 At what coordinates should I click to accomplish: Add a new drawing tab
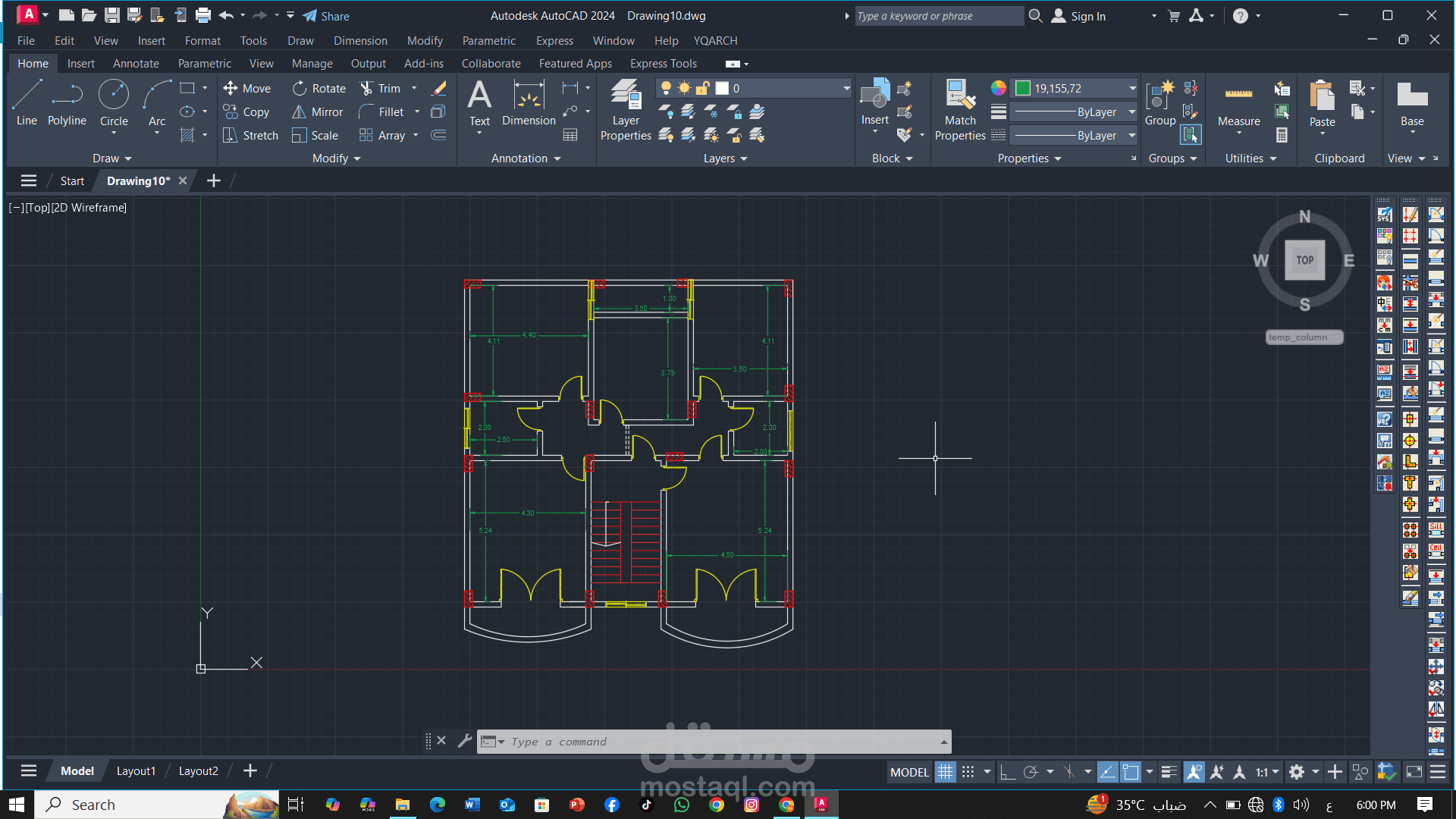(x=214, y=180)
